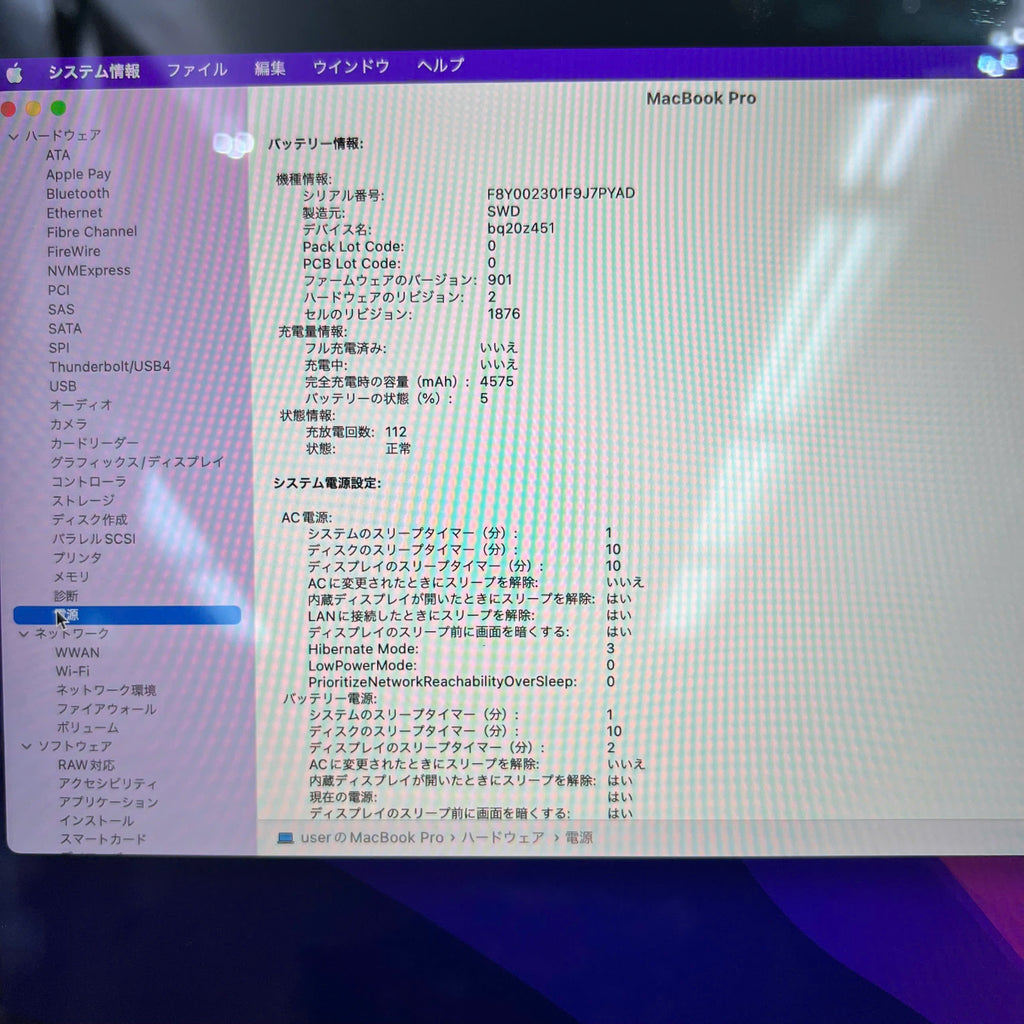
Task: Click serial number F8Y002301F9J7PYAD
Action: point(561,194)
